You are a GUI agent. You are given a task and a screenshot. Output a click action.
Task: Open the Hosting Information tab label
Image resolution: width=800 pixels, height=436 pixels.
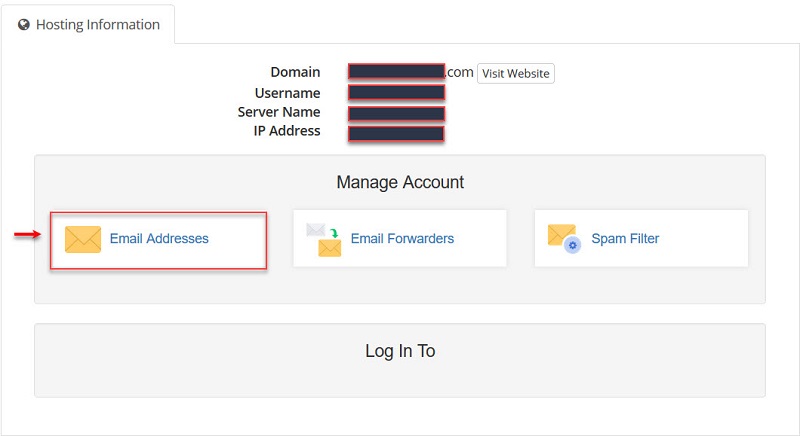pyautogui.click(x=97, y=25)
